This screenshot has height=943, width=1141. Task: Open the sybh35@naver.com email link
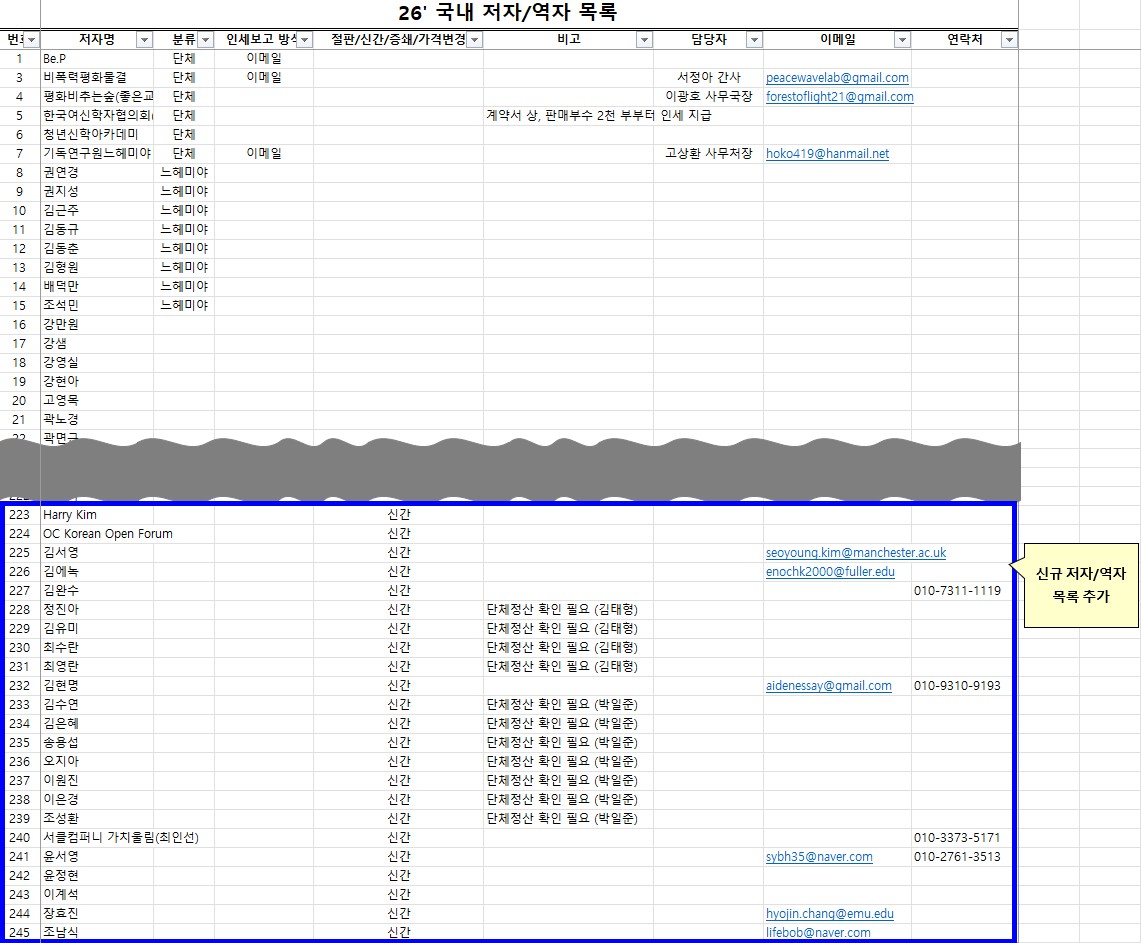click(x=819, y=857)
